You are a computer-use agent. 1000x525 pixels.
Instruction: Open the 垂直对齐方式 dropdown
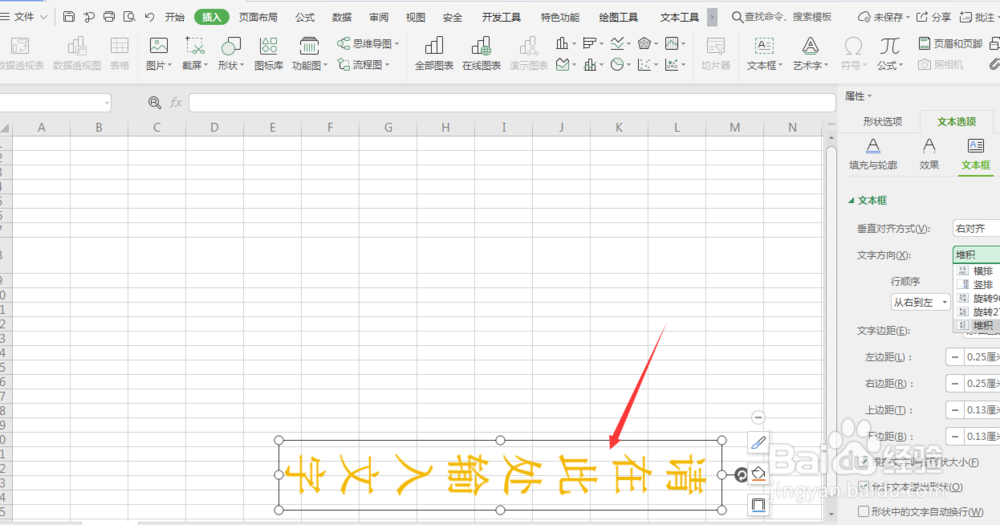pyautogui.click(x=976, y=228)
